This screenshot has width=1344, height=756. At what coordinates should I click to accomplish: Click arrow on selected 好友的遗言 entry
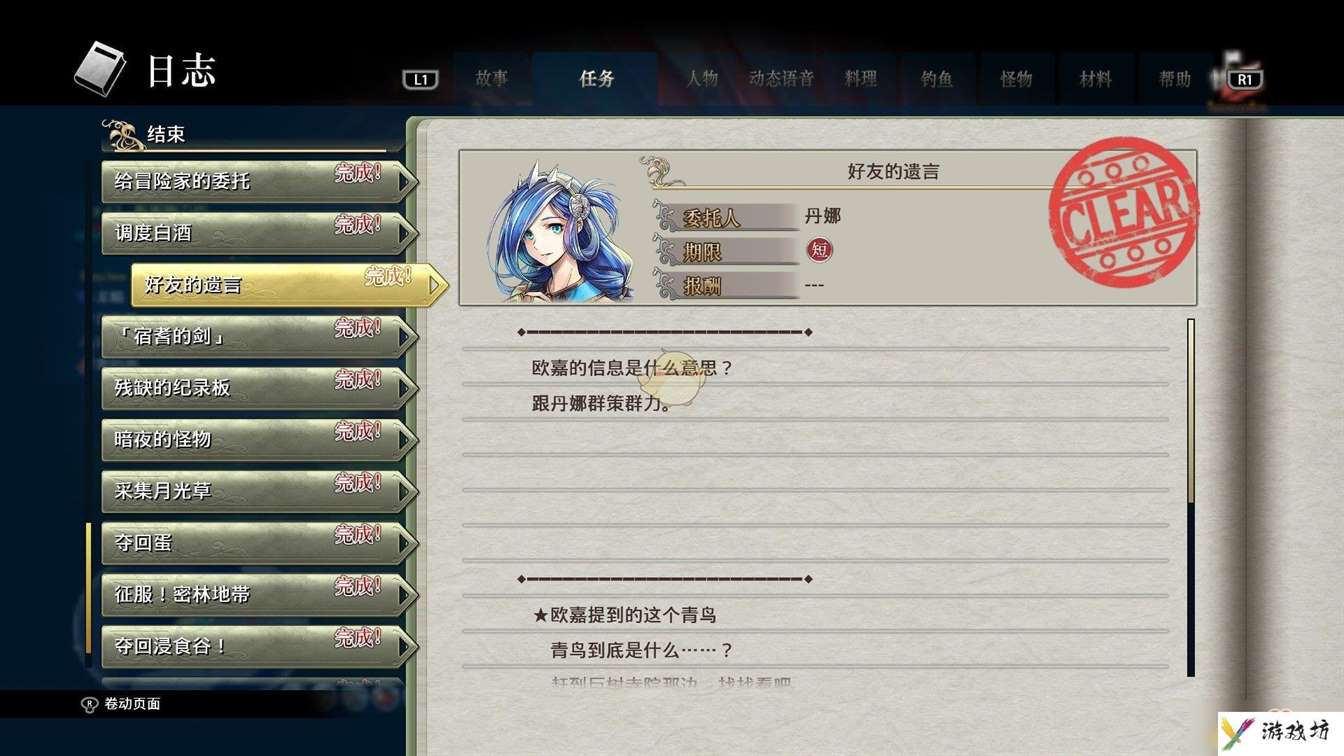(436, 285)
